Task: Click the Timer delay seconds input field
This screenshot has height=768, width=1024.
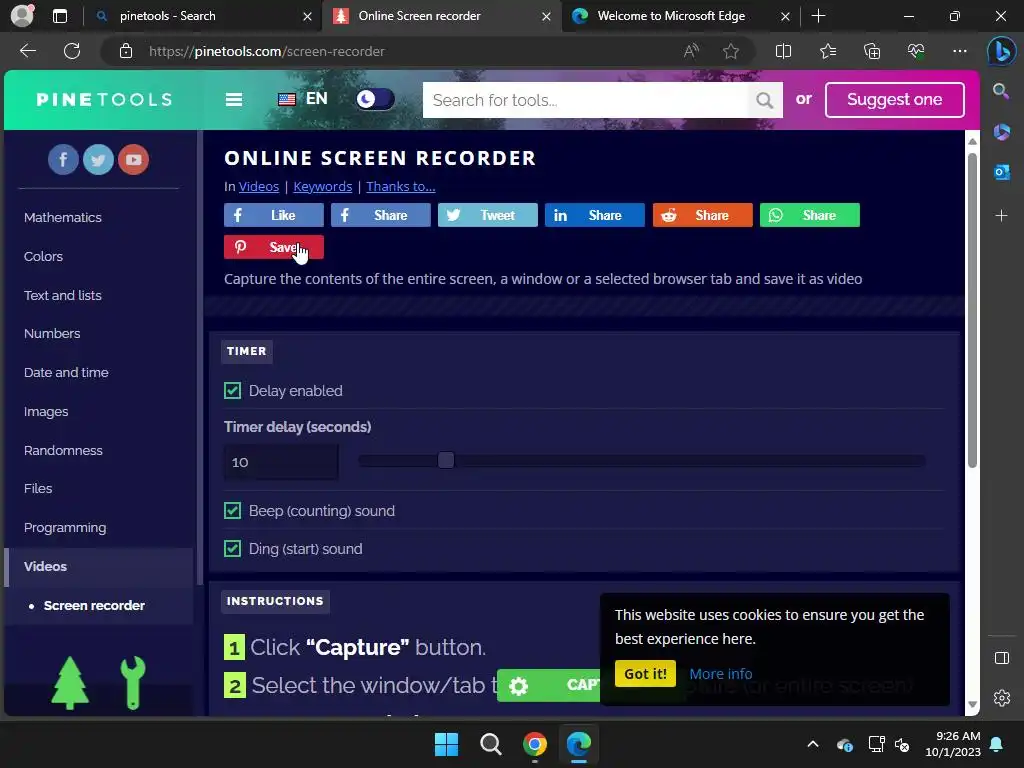Action: tap(281, 462)
